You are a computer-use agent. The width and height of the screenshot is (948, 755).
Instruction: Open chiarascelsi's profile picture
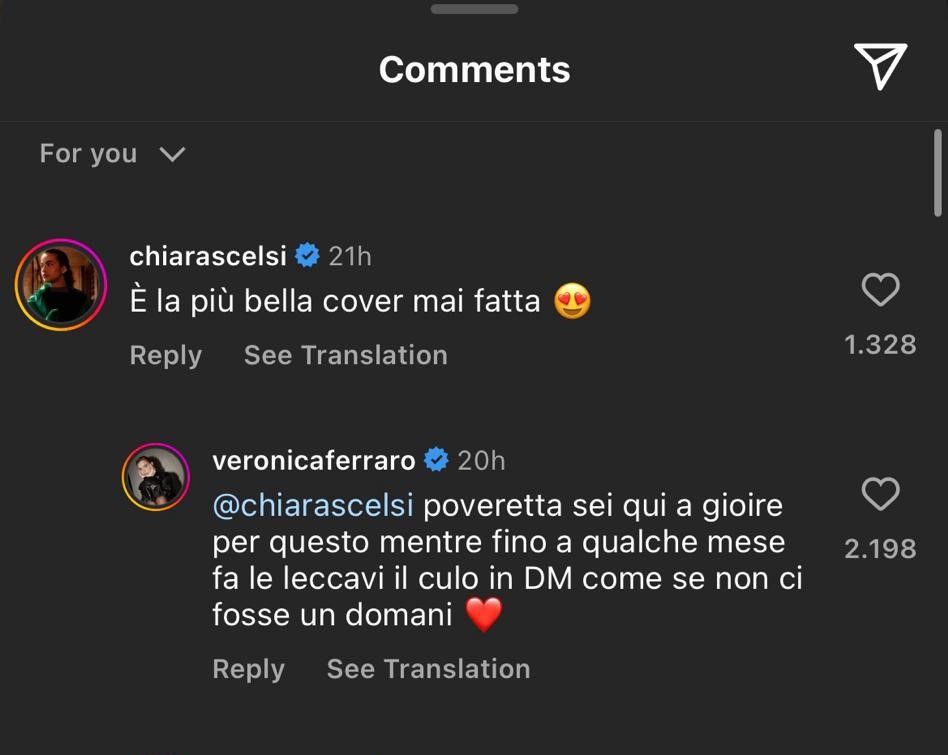61,285
